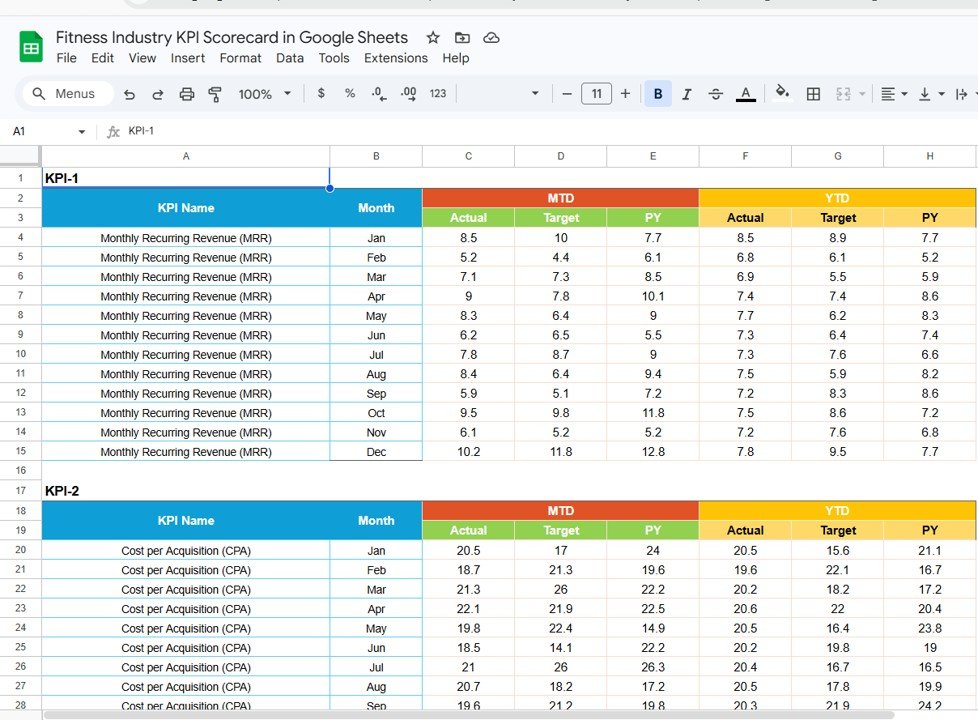The image size is (978, 720).
Task: Format selection as percent
Action: (x=349, y=93)
